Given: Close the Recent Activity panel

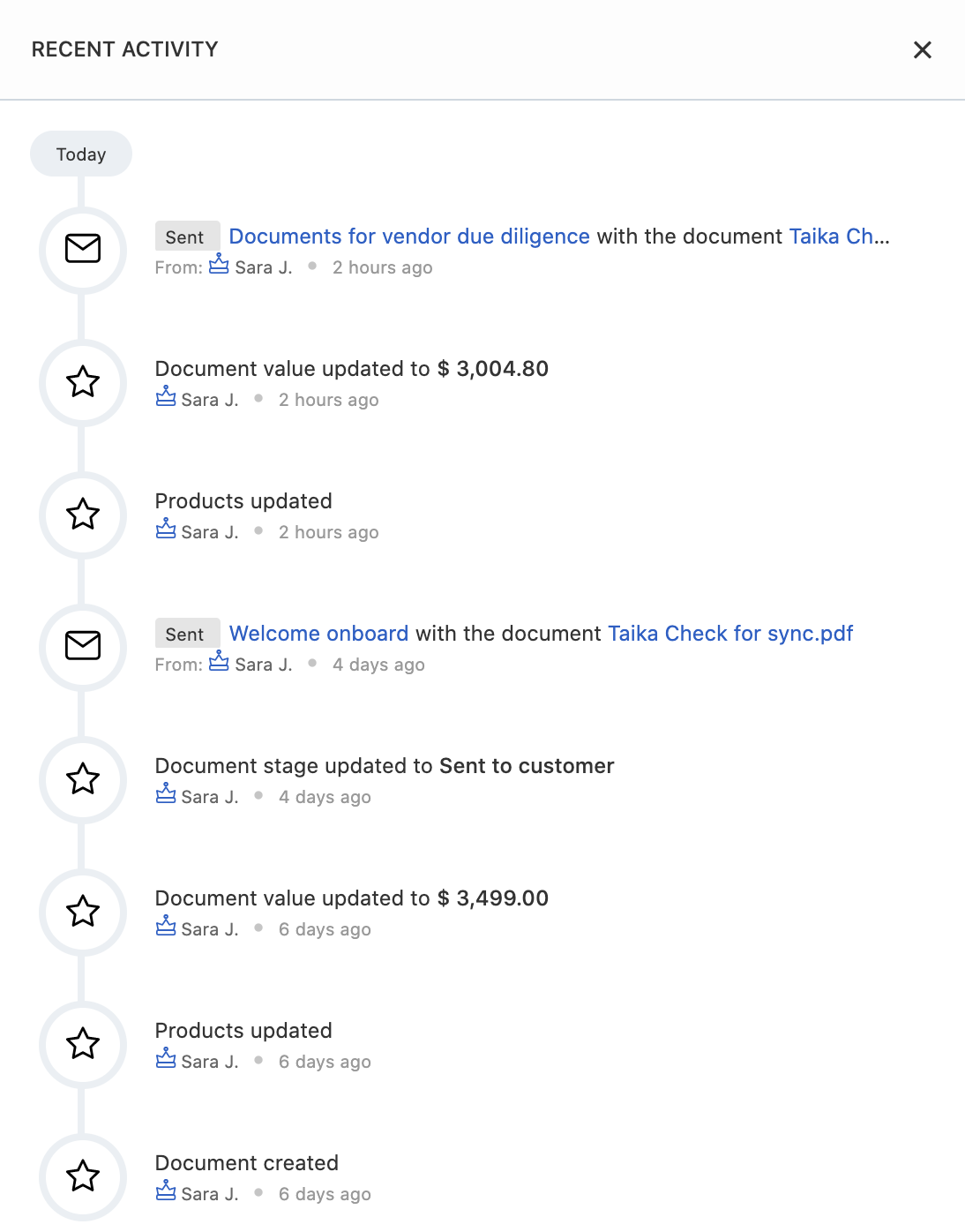Looking at the screenshot, I should coord(922,50).
